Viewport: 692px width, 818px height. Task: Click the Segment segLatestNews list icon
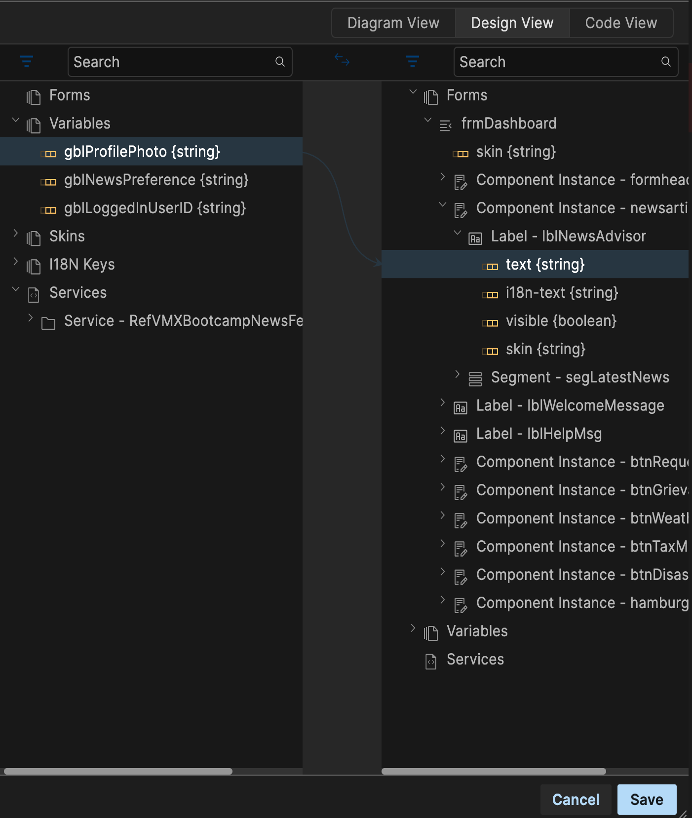tap(475, 378)
